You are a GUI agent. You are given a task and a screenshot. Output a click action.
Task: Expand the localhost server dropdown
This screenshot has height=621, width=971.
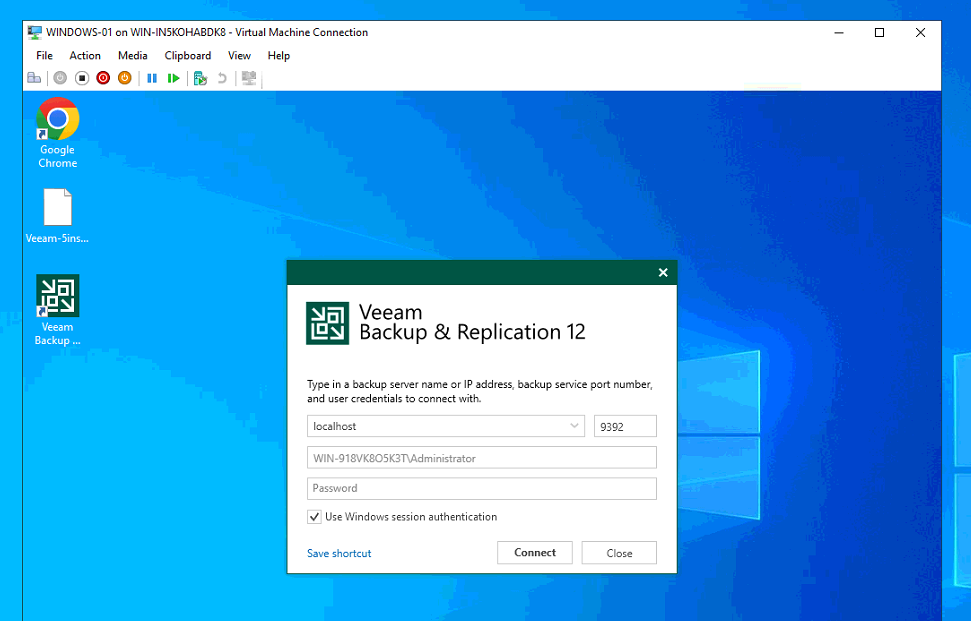[574, 426]
